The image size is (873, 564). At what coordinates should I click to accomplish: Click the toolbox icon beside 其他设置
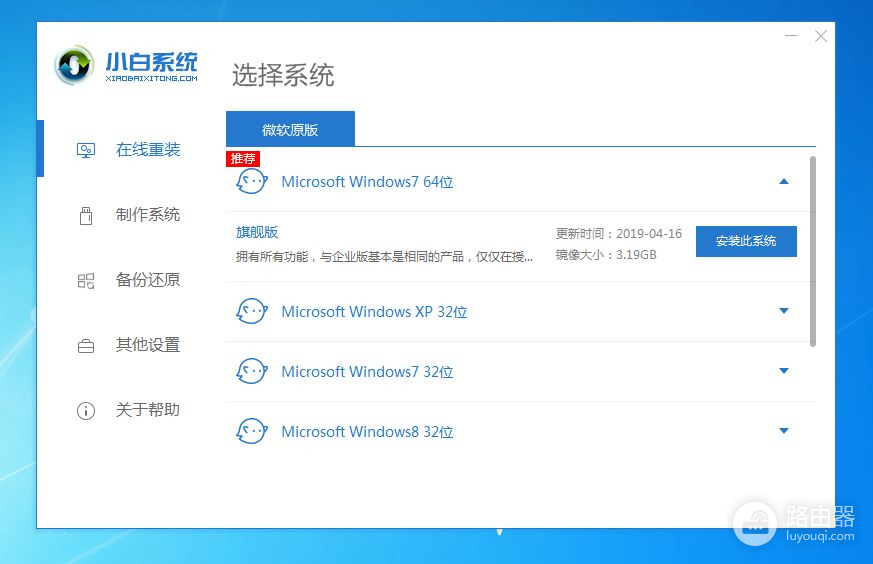(86, 345)
